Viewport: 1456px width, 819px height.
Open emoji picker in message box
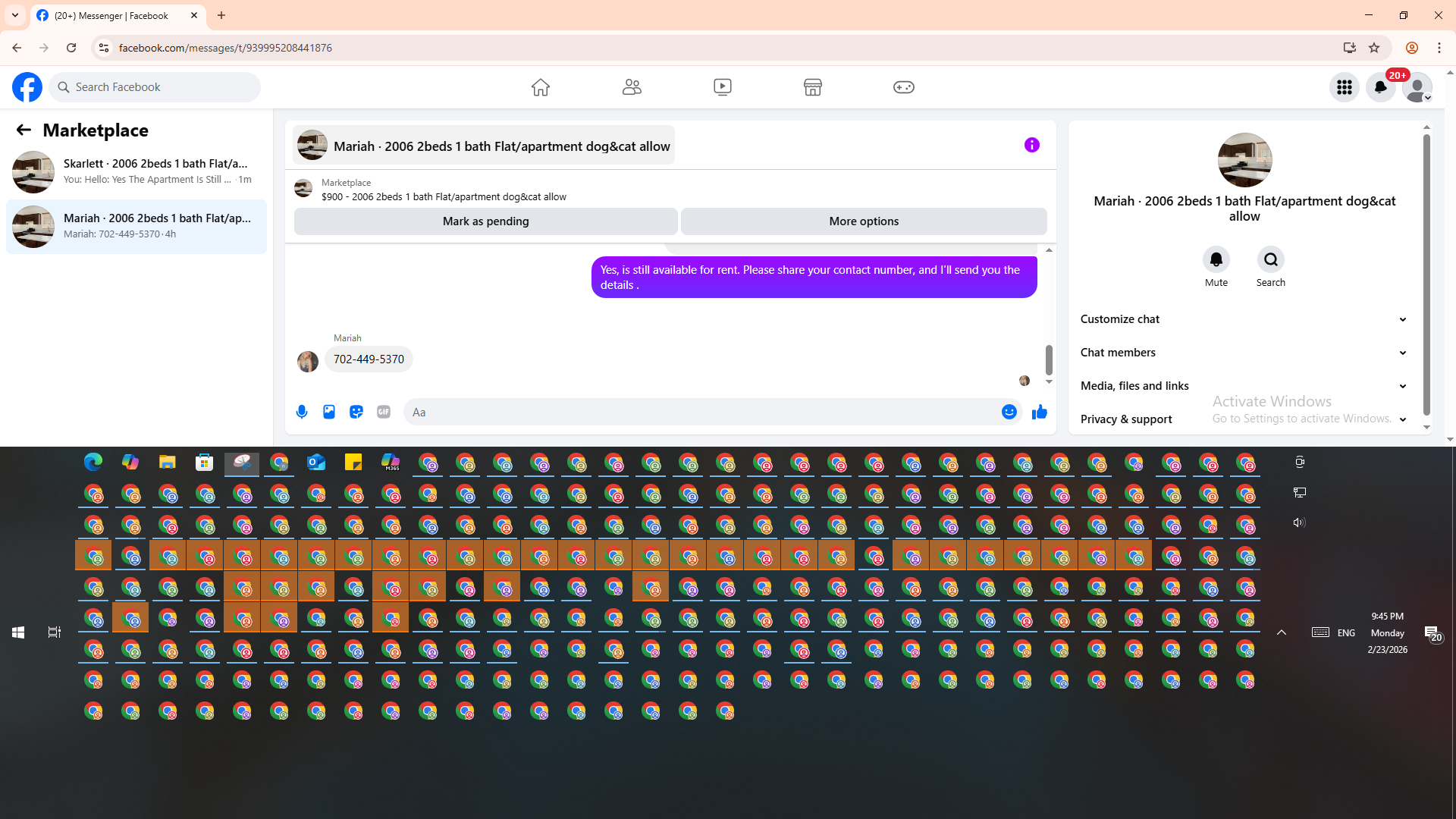point(1009,412)
